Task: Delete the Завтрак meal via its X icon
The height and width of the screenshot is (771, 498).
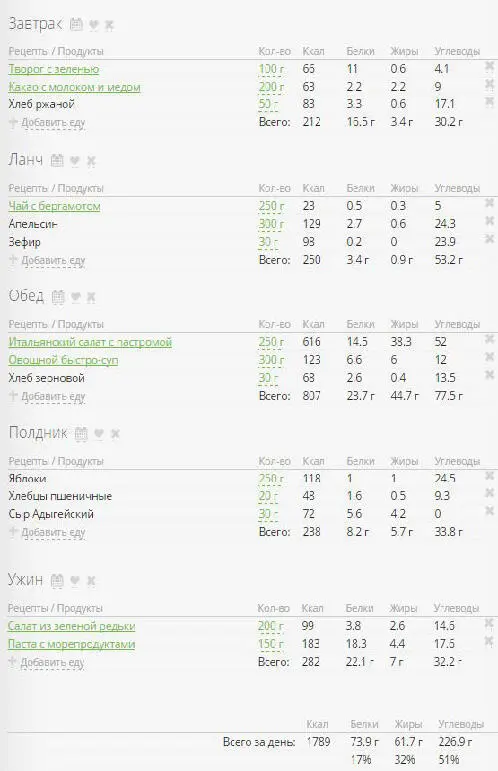Action: 109,25
